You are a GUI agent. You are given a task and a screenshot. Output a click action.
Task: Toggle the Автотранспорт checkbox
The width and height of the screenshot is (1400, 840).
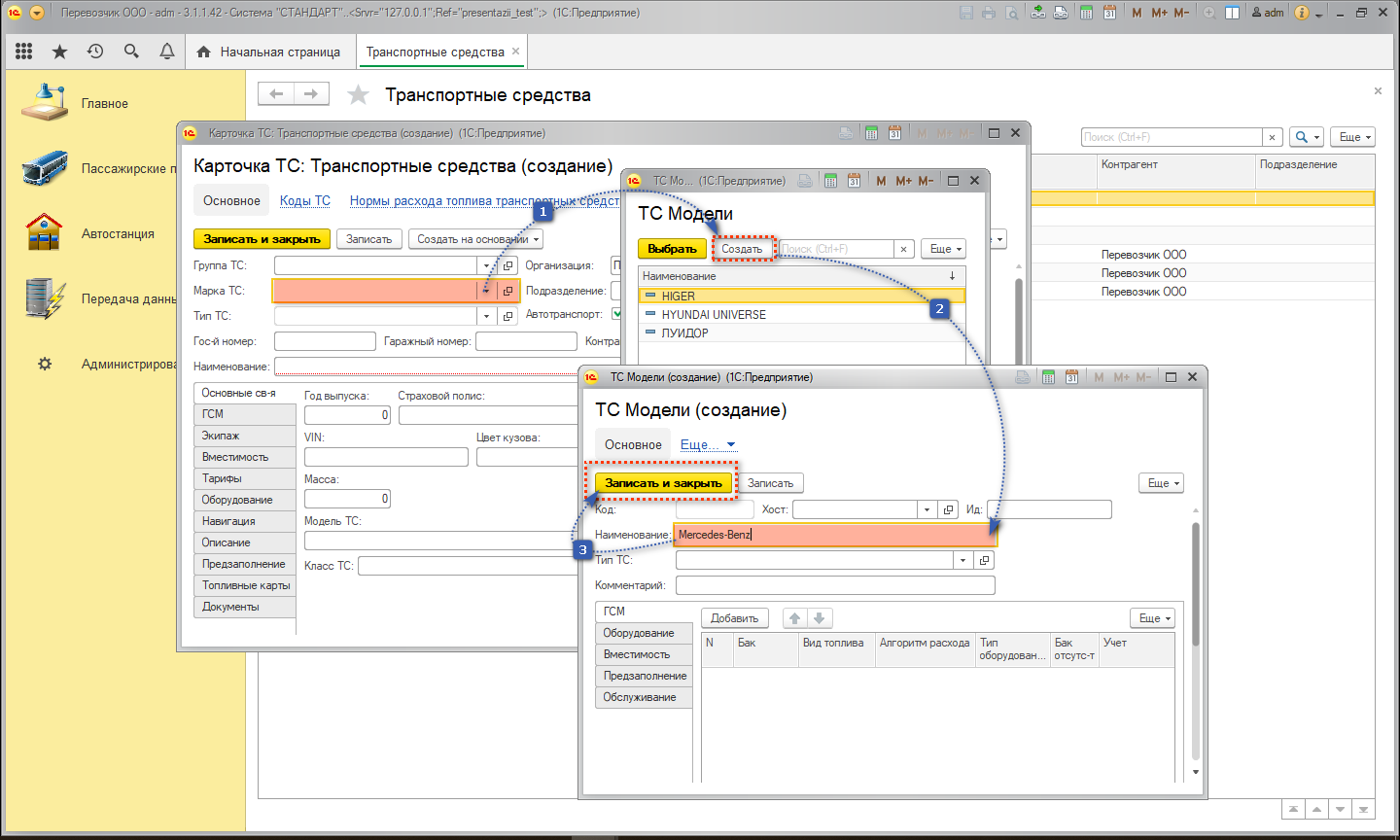click(616, 314)
